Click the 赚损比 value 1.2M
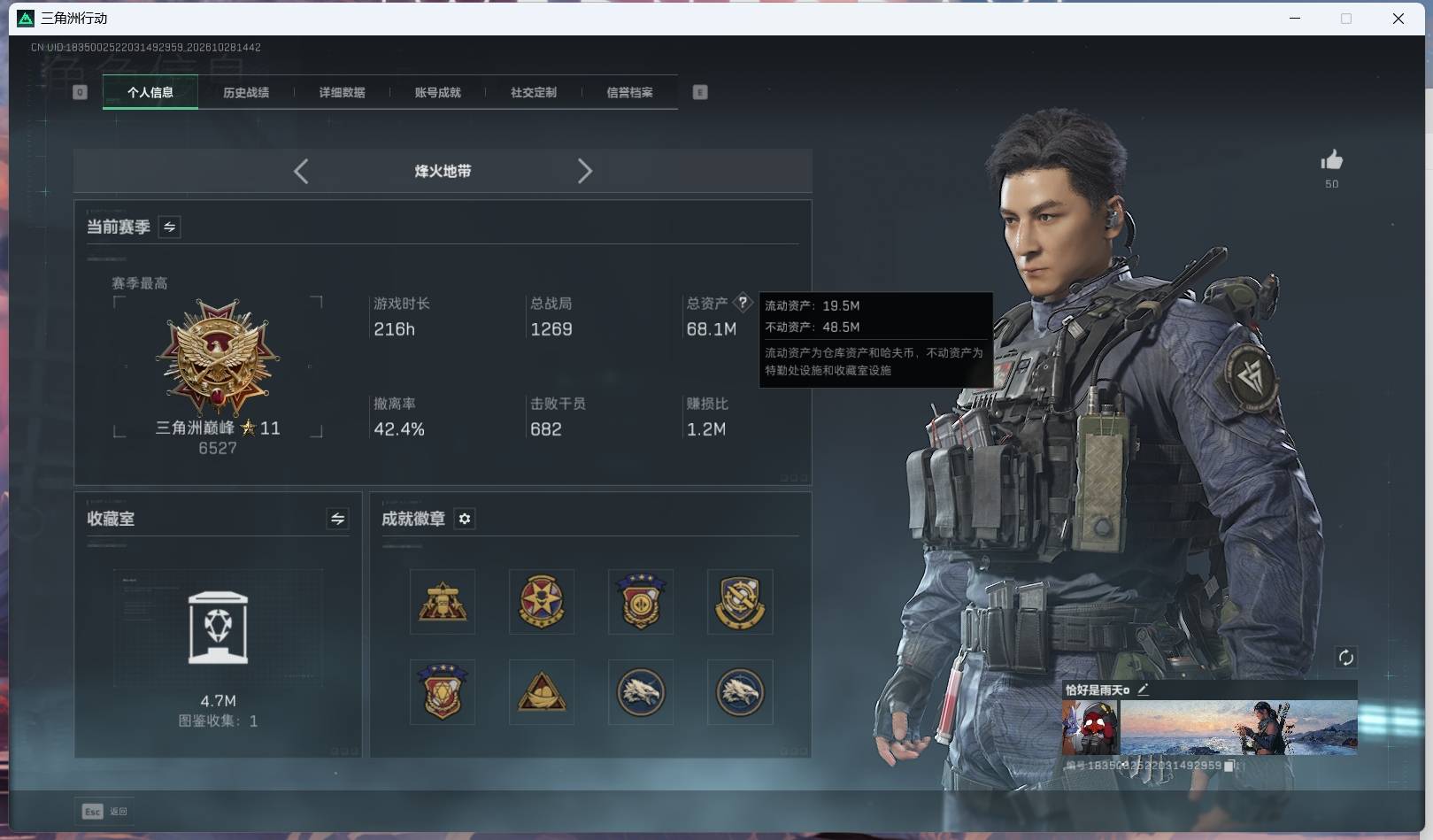The height and width of the screenshot is (840, 1433). click(x=706, y=429)
